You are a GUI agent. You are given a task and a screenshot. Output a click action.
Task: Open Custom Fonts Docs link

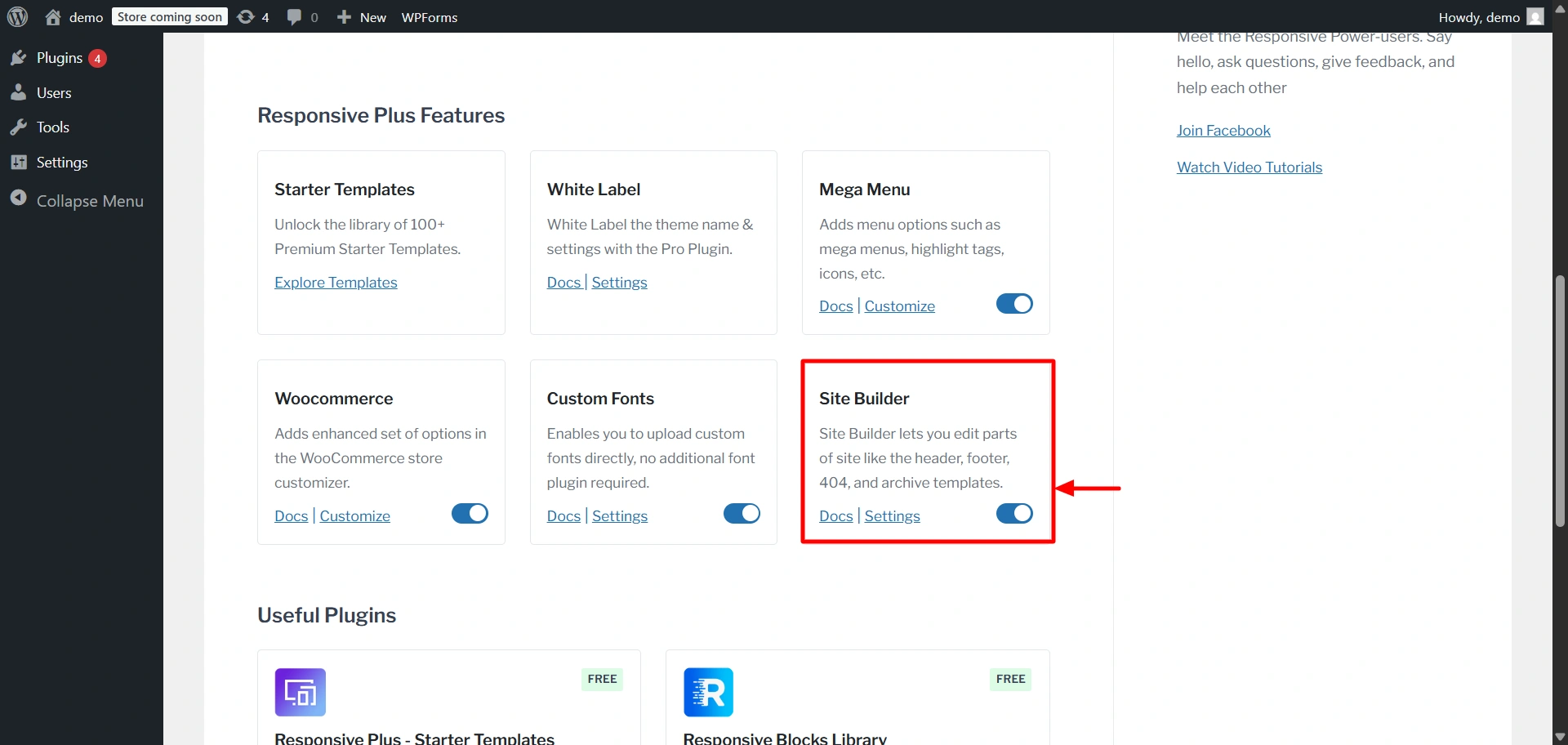[563, 515]
